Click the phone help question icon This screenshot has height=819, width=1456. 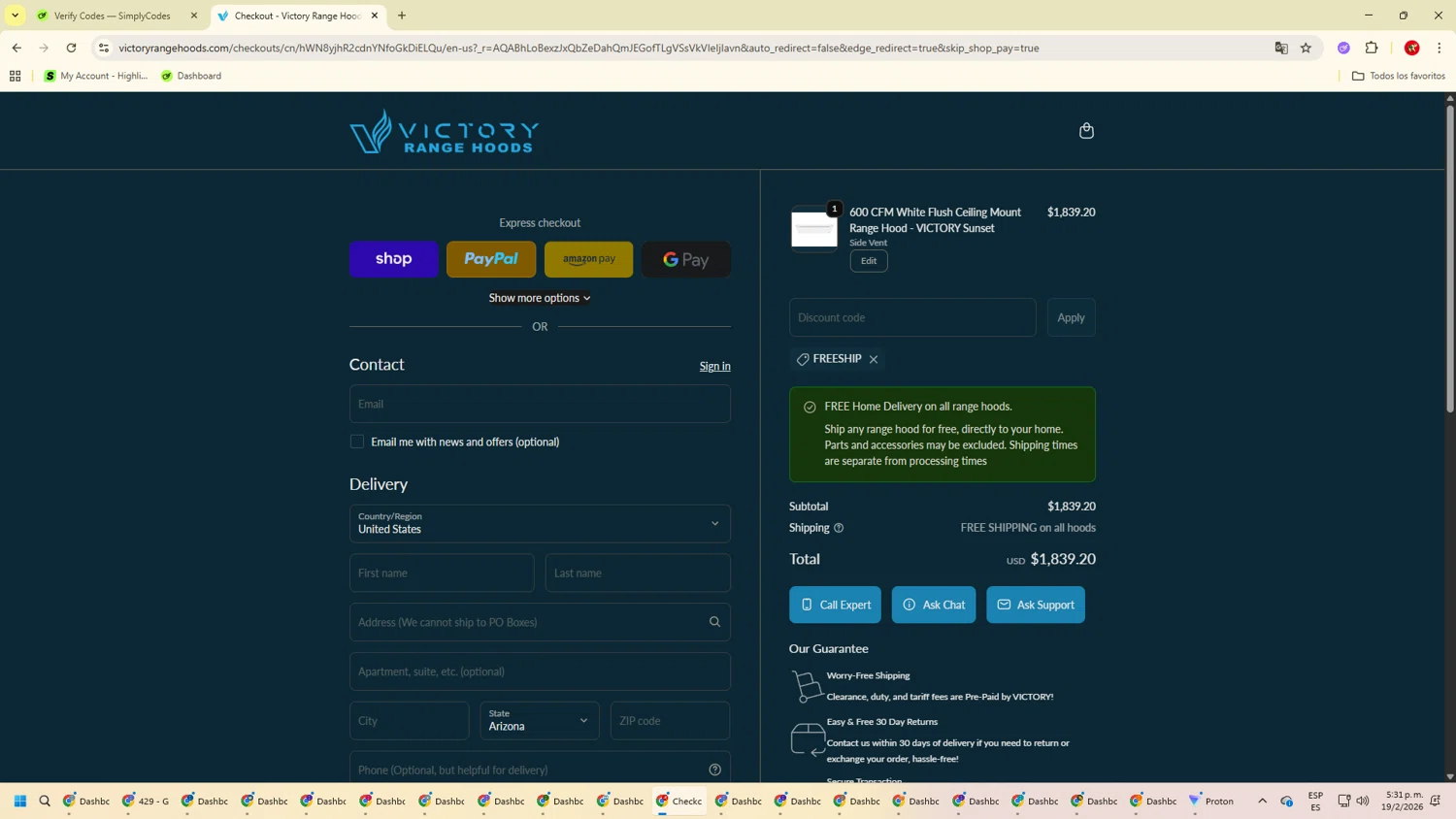click(x=715, y=770)
